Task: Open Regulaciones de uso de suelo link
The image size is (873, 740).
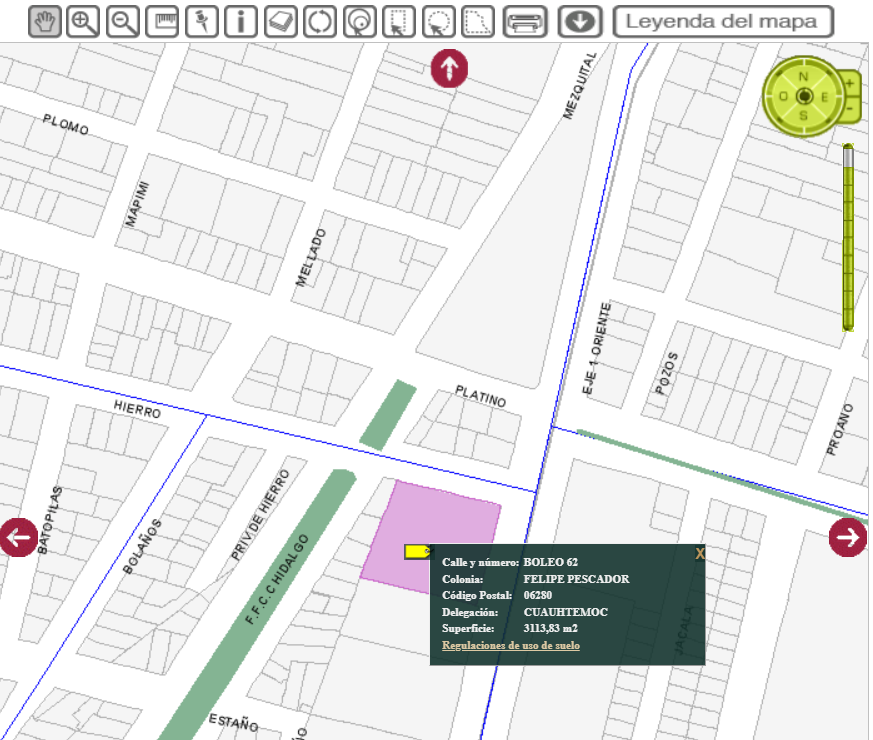Action: (511, 645)
